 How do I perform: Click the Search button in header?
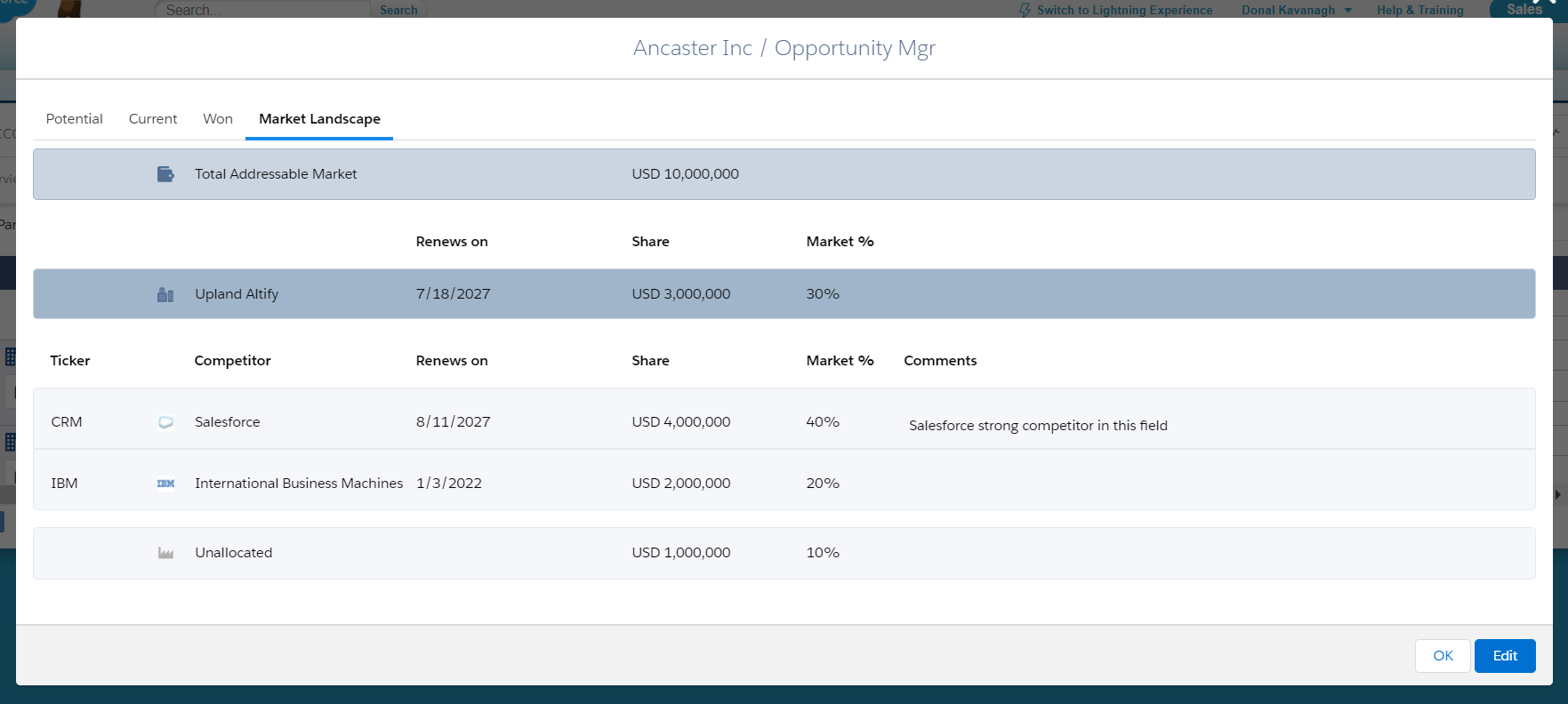pos(398,10)
